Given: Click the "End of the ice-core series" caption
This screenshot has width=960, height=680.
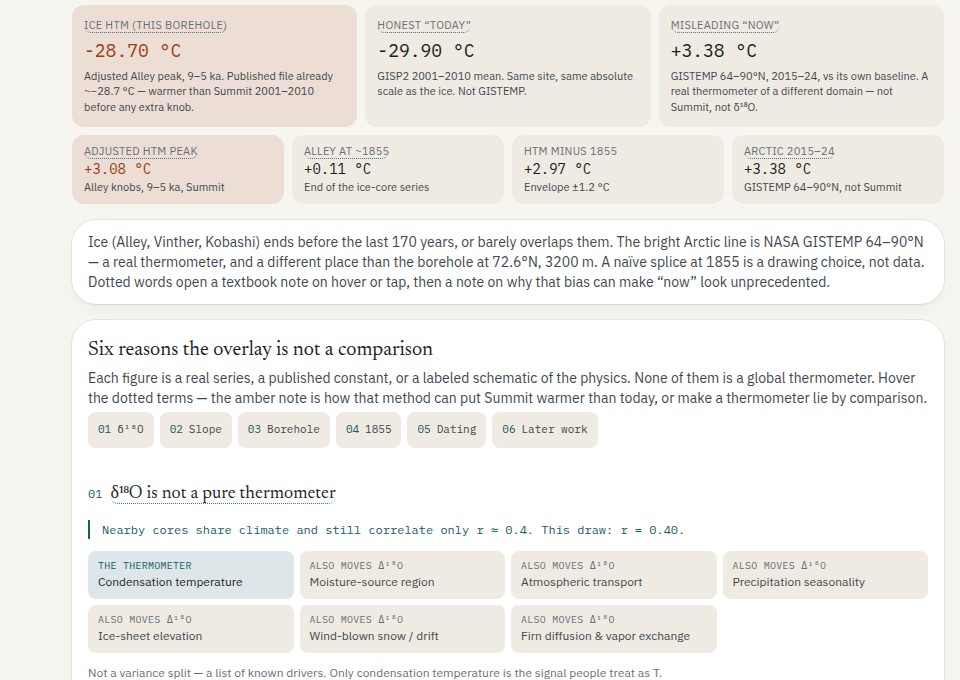Looking at the screenshot, I should [367, 187].
